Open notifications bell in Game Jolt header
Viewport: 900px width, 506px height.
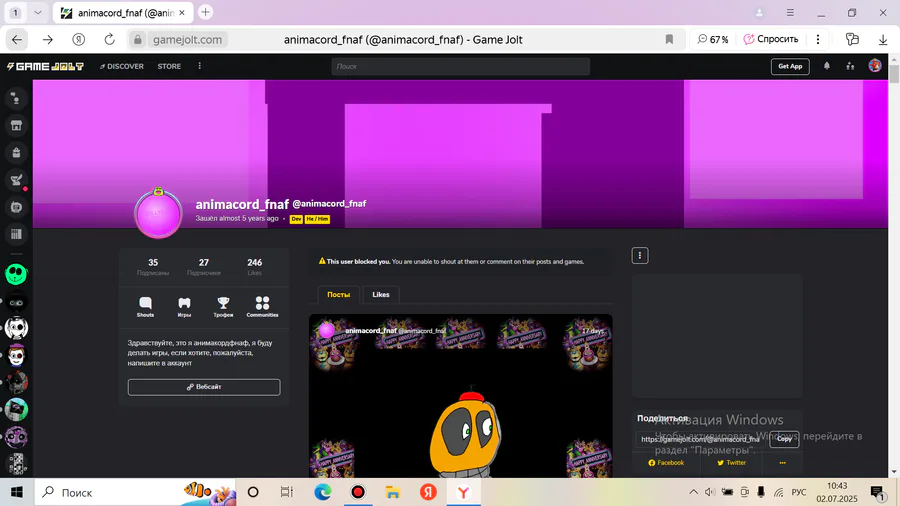coord(827,67)
